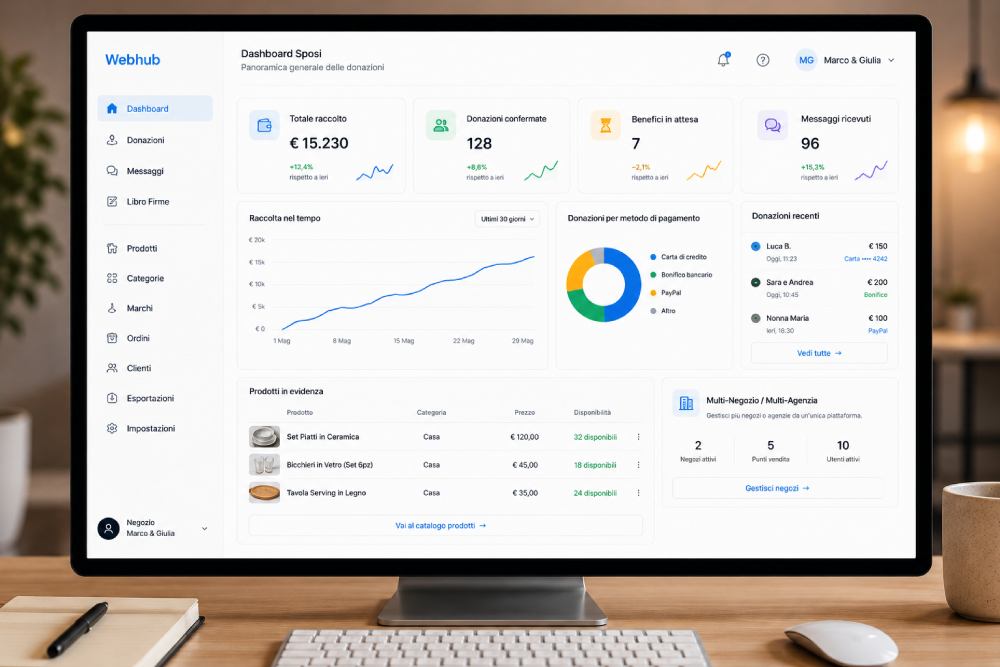Click the € 15.230 total value
Screen dimensions: 1000x667
(319, 143)
